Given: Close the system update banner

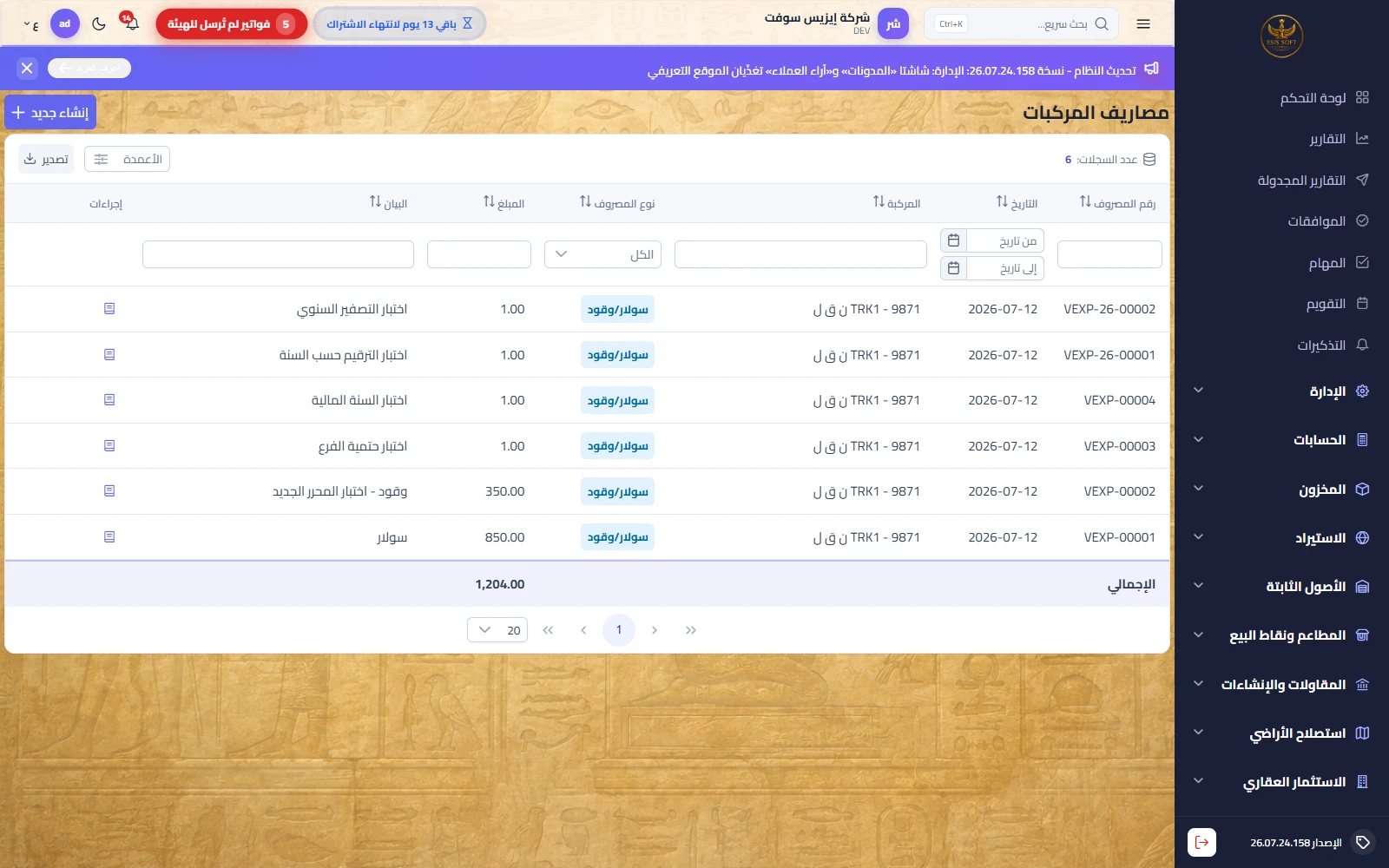Looking at the screenshot, I should coord(27,68).
